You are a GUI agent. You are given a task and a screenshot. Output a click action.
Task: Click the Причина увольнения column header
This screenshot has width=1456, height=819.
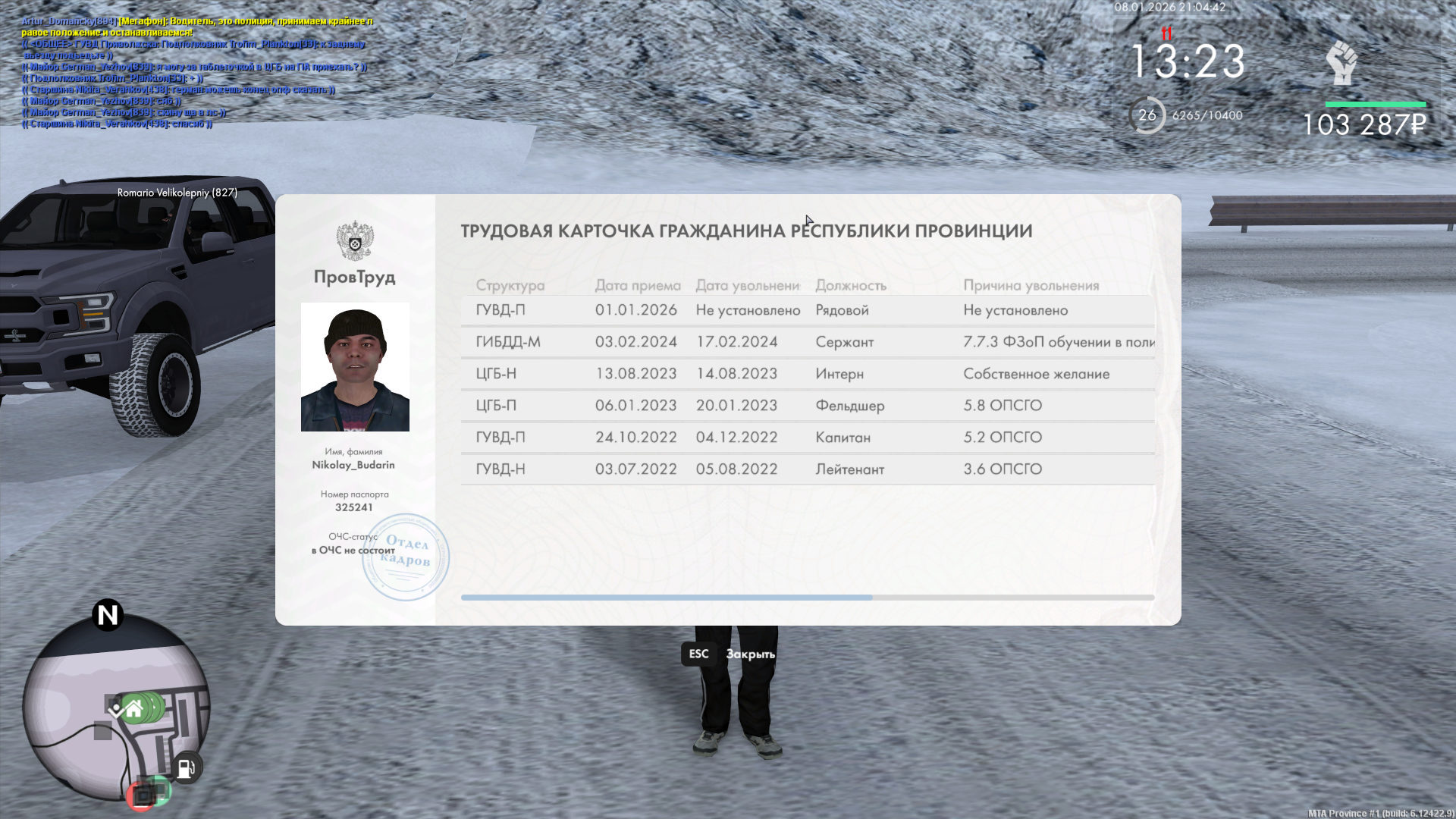point(1031,286)
